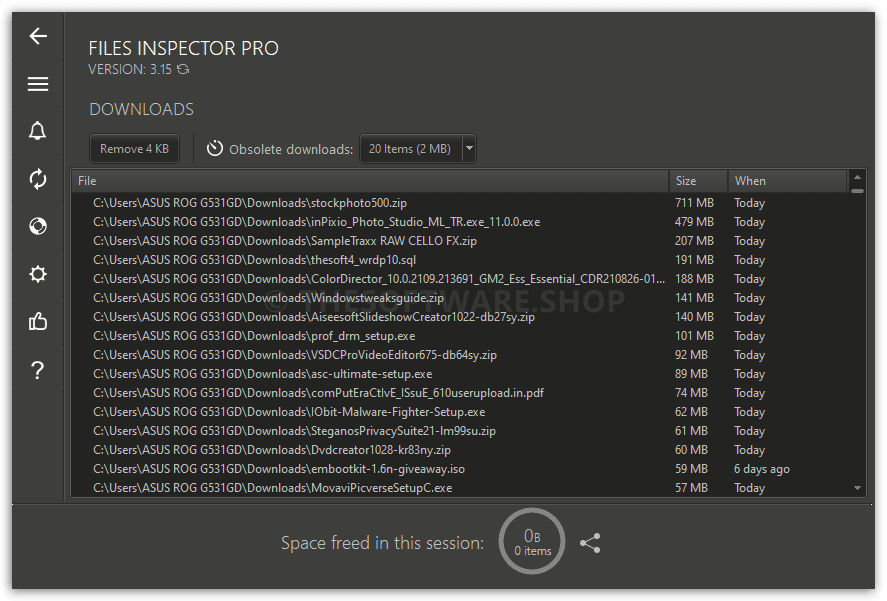887x601 pixels.
Task: Open the lifebuoy support icon
Action: 38,226
